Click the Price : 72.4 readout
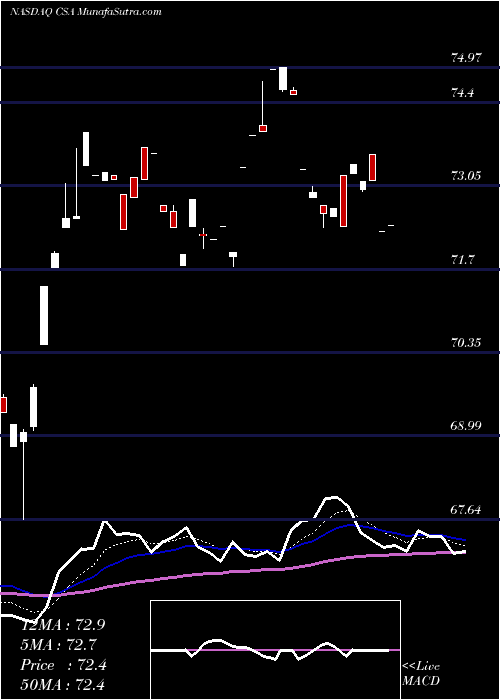The image size is (500, 700). click(x=63, y=665)
